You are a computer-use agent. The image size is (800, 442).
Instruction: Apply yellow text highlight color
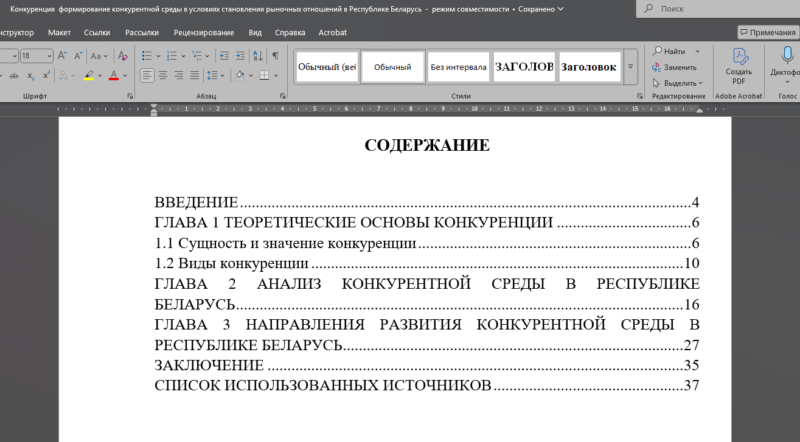point(89,76)
